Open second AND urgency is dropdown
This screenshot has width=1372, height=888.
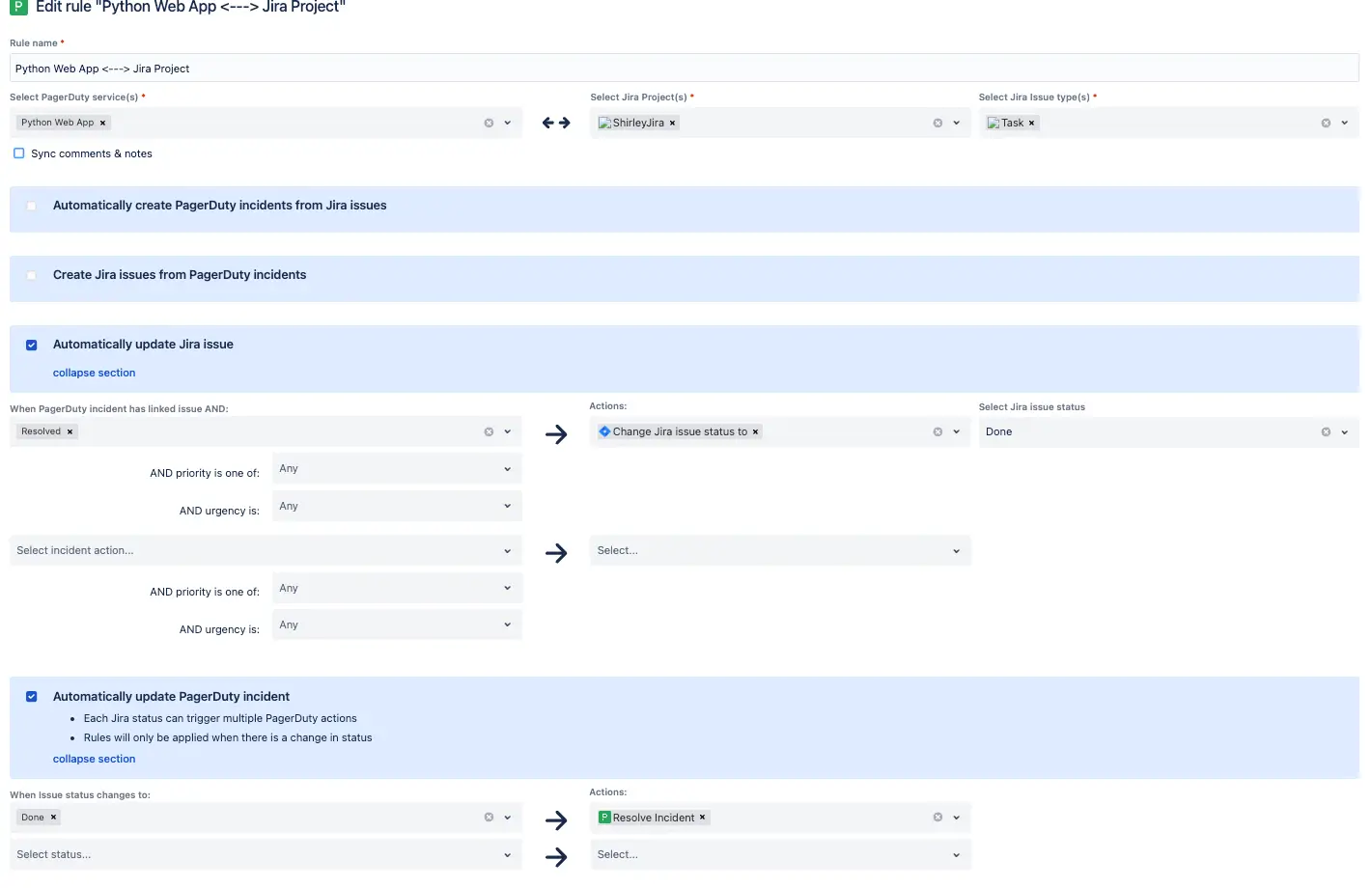pyautogui.click(x=397, y=624)
